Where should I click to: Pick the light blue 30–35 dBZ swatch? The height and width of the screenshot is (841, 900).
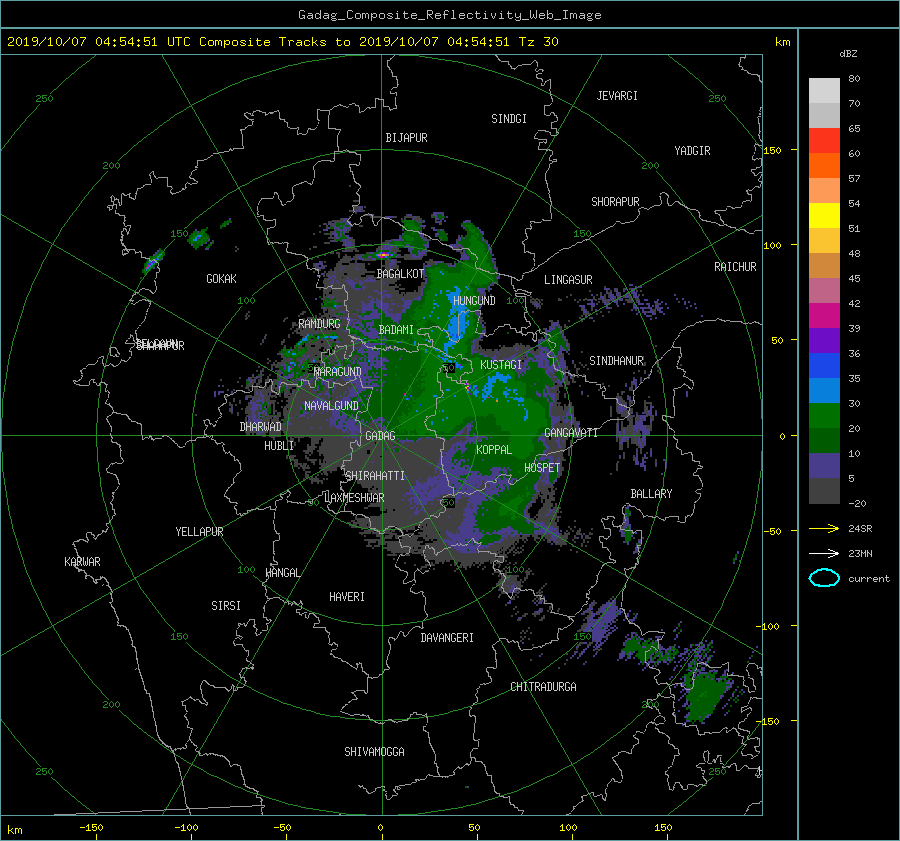point(824,390)
